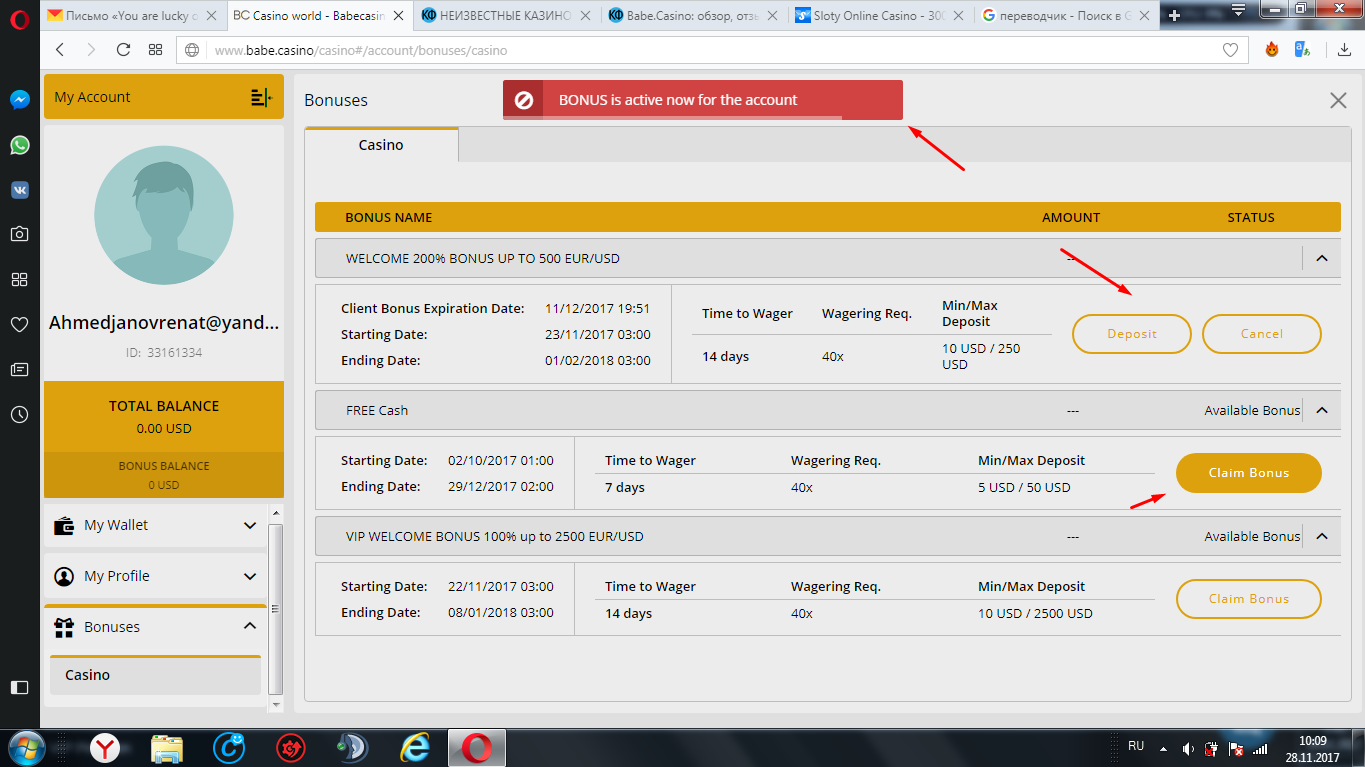Select the Casino tab in Bonuses

point(381,145)
